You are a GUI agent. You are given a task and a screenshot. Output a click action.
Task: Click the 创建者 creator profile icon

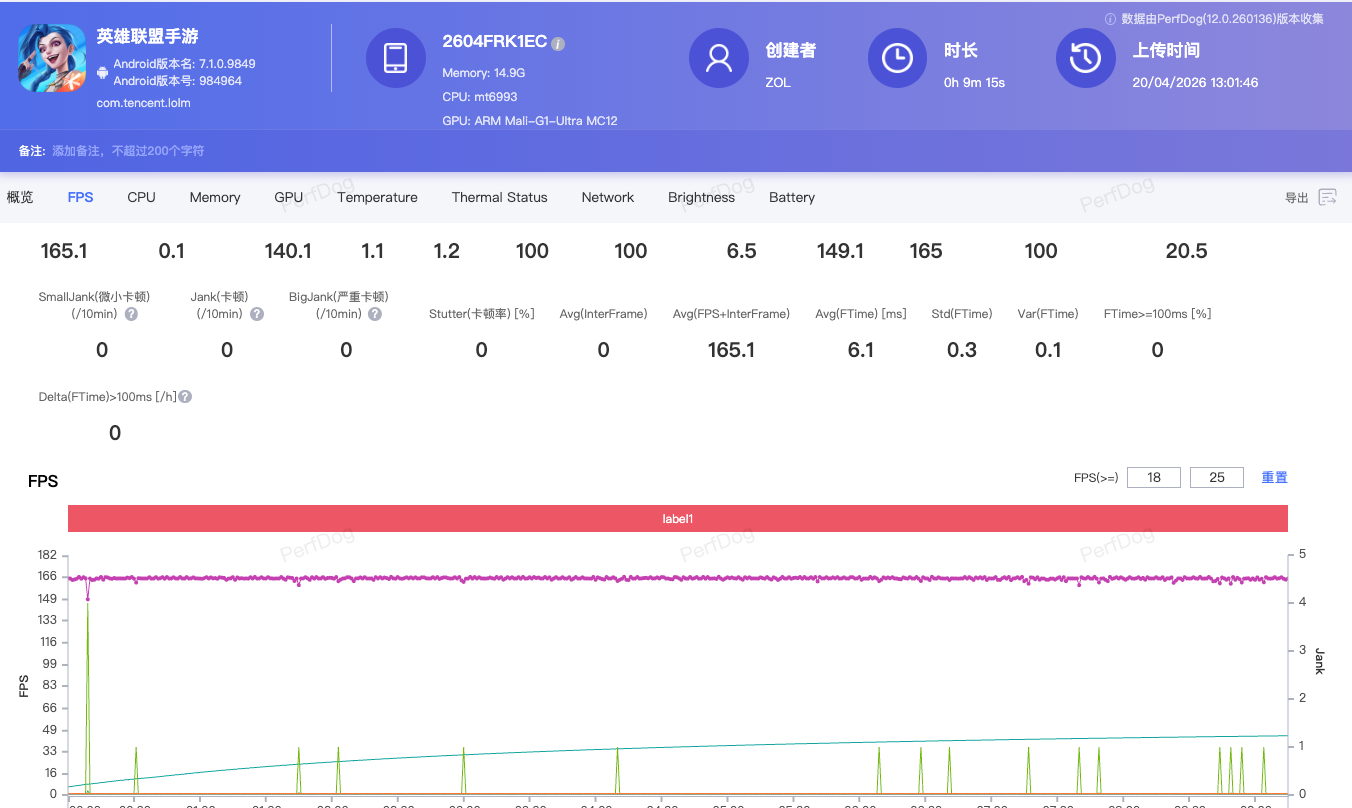click(718, 58)
